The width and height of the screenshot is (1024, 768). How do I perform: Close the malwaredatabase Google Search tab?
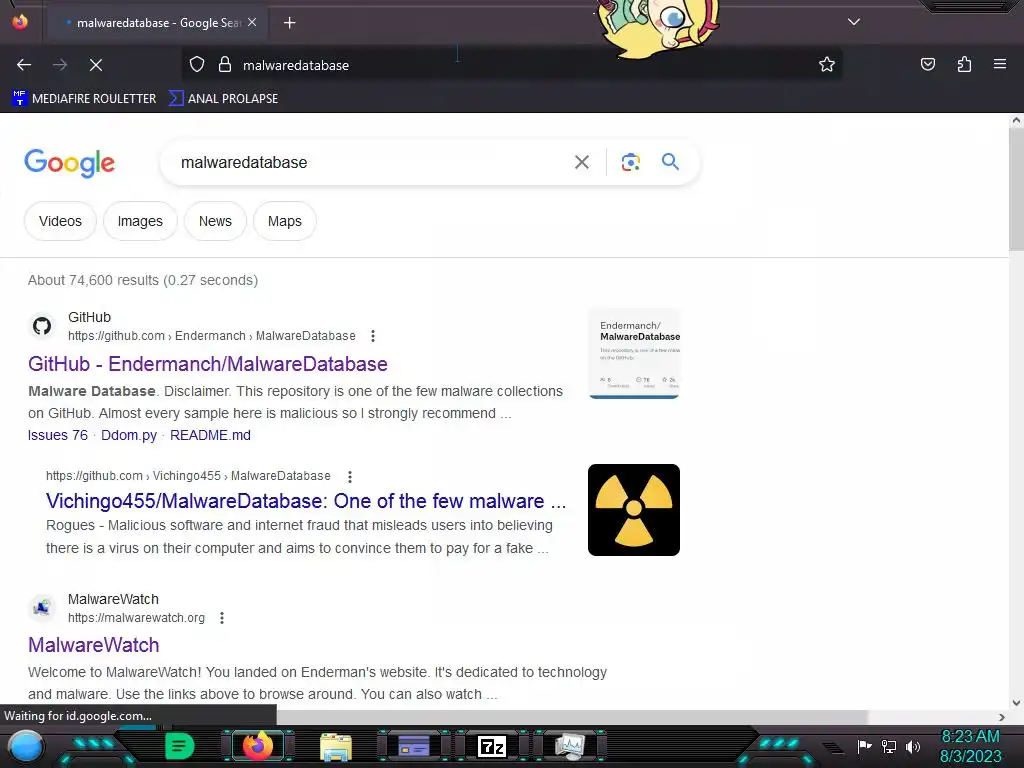[252, 22]
